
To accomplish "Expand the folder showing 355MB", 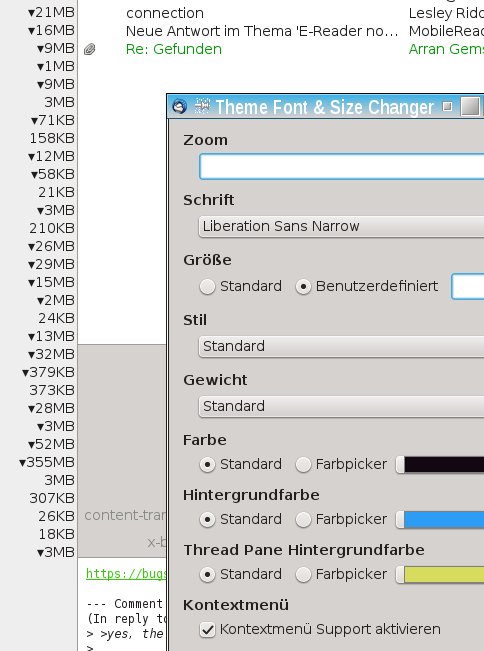I will (22, 463).
